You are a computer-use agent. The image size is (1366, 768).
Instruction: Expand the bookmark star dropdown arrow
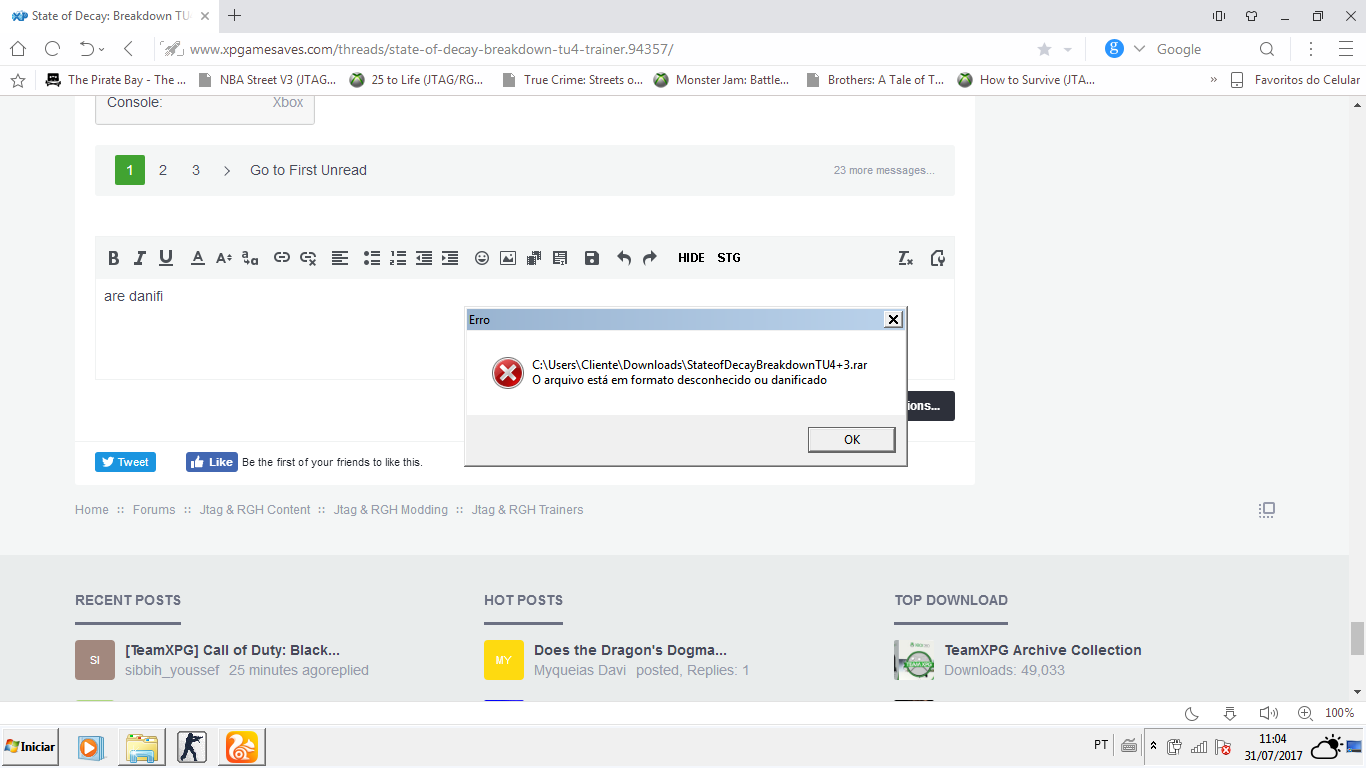[x=1067, y=50]
